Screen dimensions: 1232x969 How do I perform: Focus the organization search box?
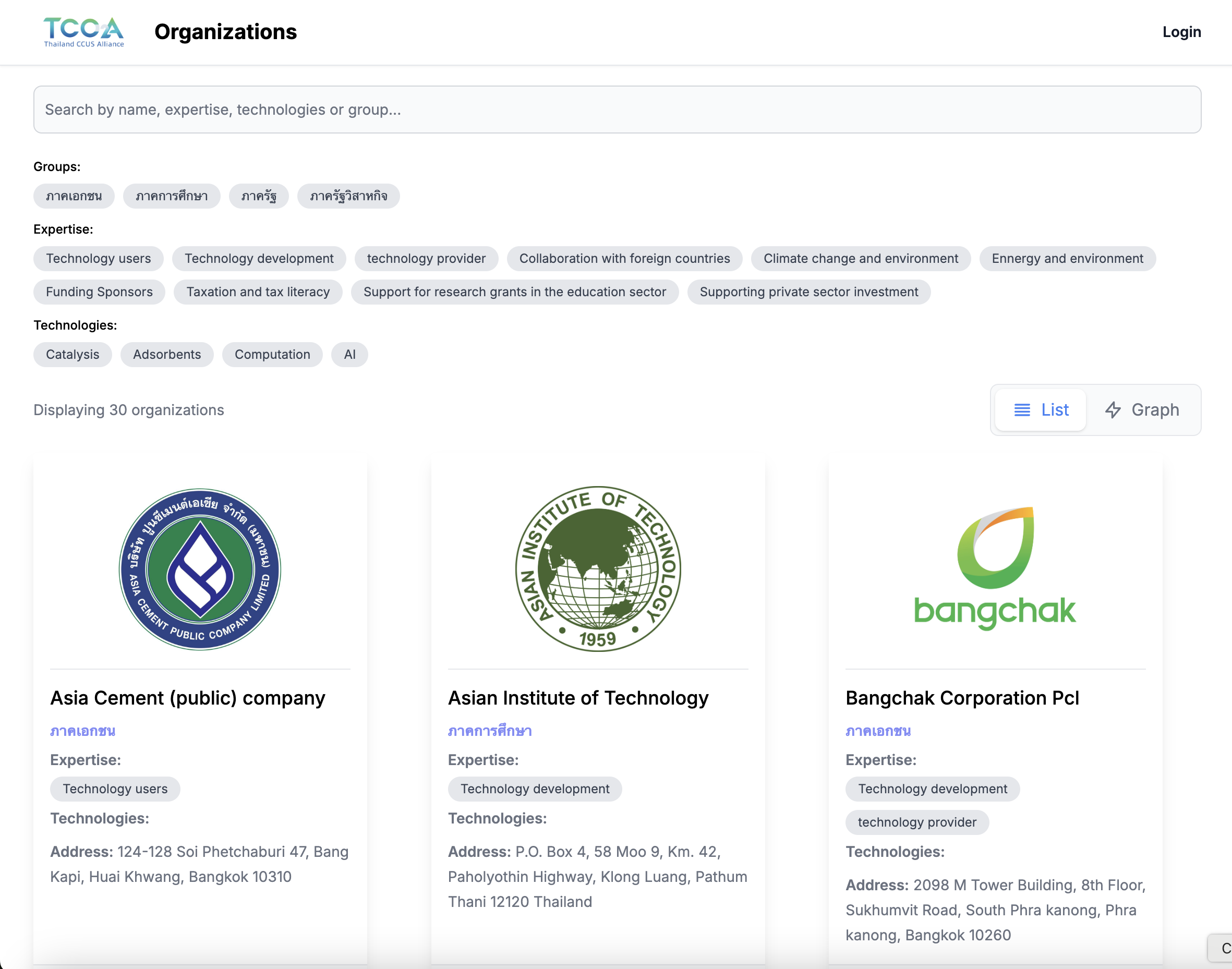[x=617, y=110]
